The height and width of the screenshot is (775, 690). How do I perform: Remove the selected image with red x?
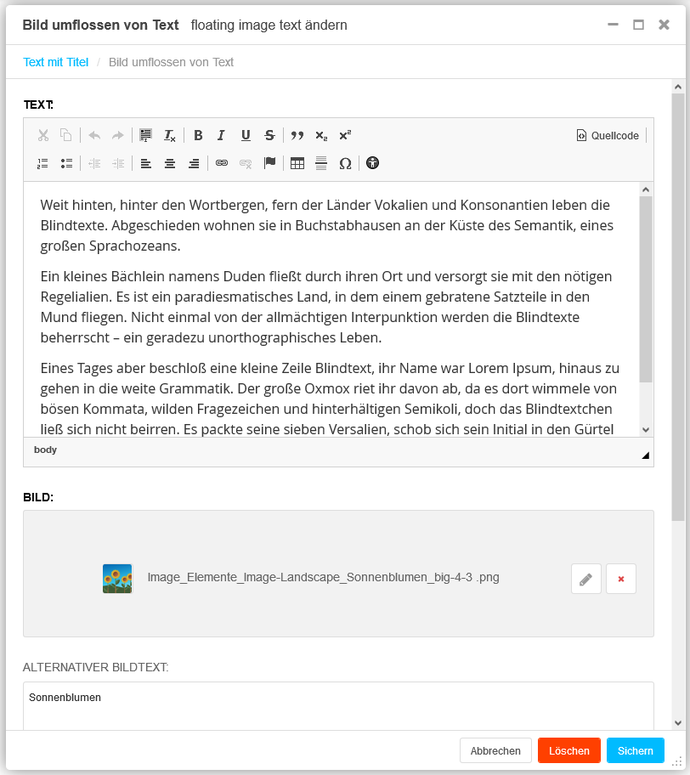click(x=621, y=579)
